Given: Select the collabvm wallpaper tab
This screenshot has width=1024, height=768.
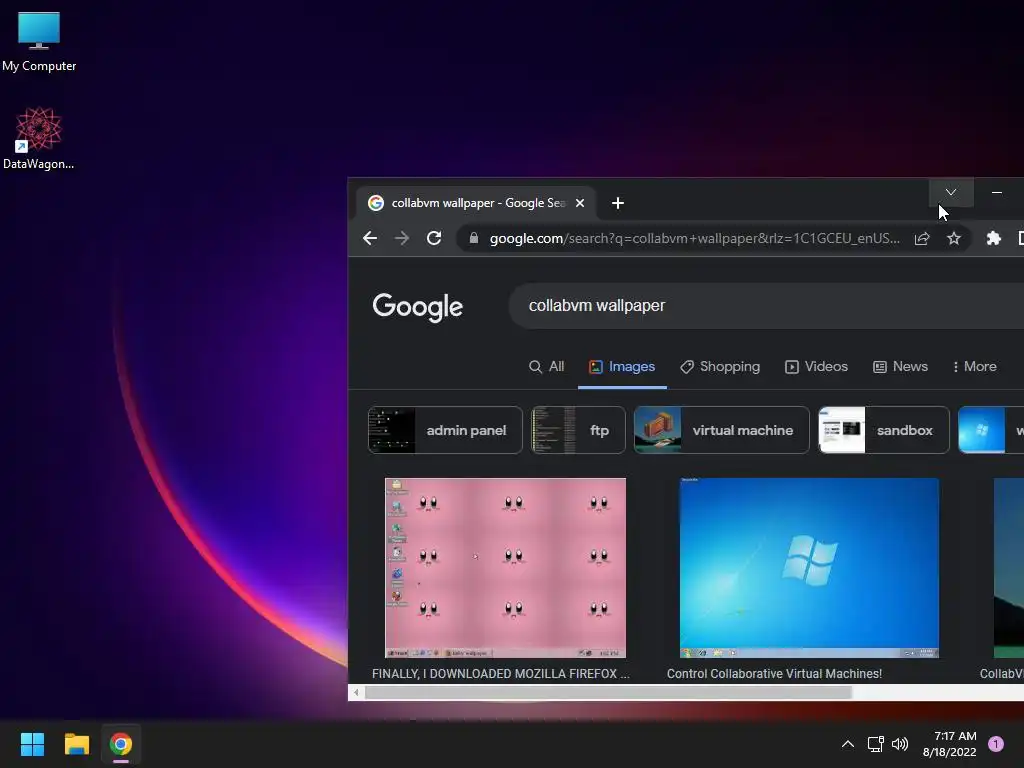Looking at the screenshot, I should (477, 203).
